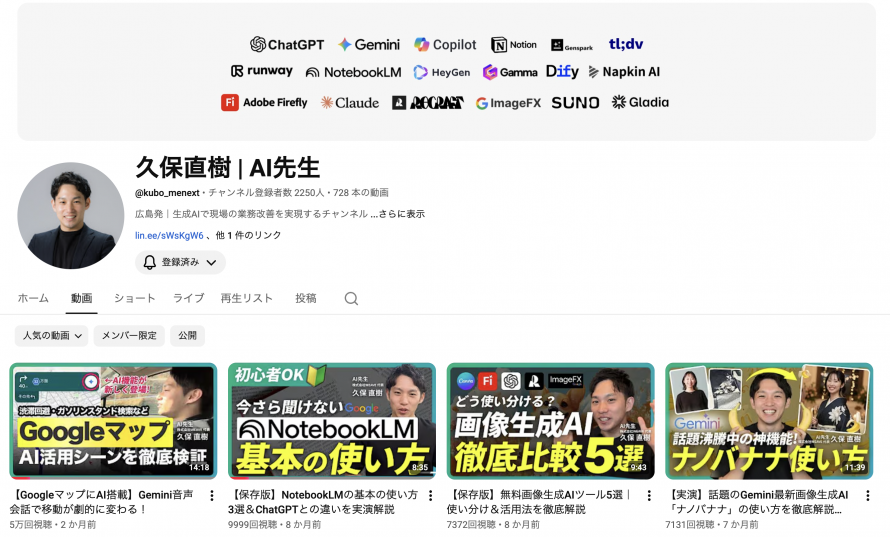Click the channel profile avatar
This screenshot has width=890, height=537.
click(70, 216)
